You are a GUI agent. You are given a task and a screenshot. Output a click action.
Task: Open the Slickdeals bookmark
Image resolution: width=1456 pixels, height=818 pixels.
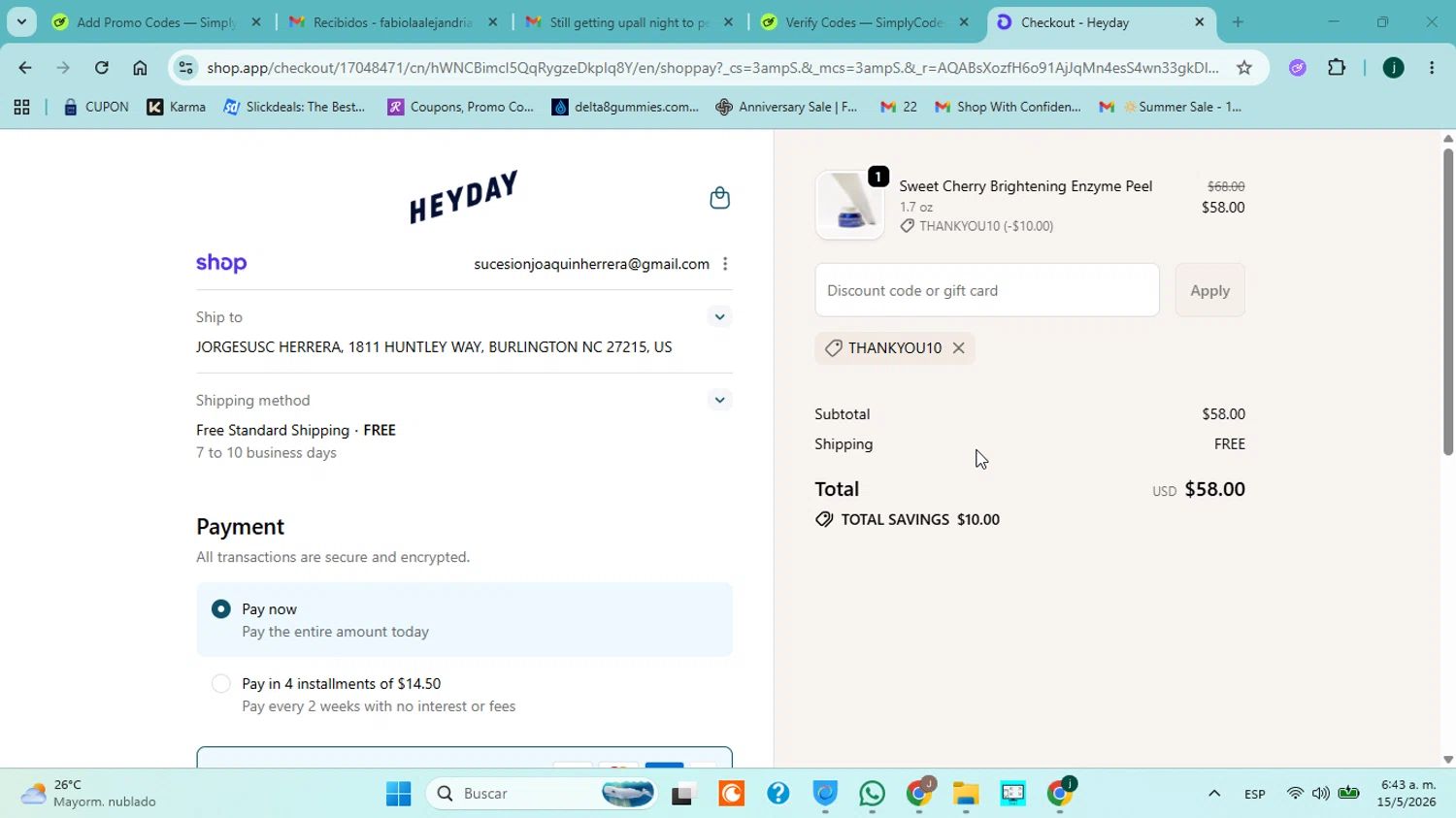(x=294, y=107)
